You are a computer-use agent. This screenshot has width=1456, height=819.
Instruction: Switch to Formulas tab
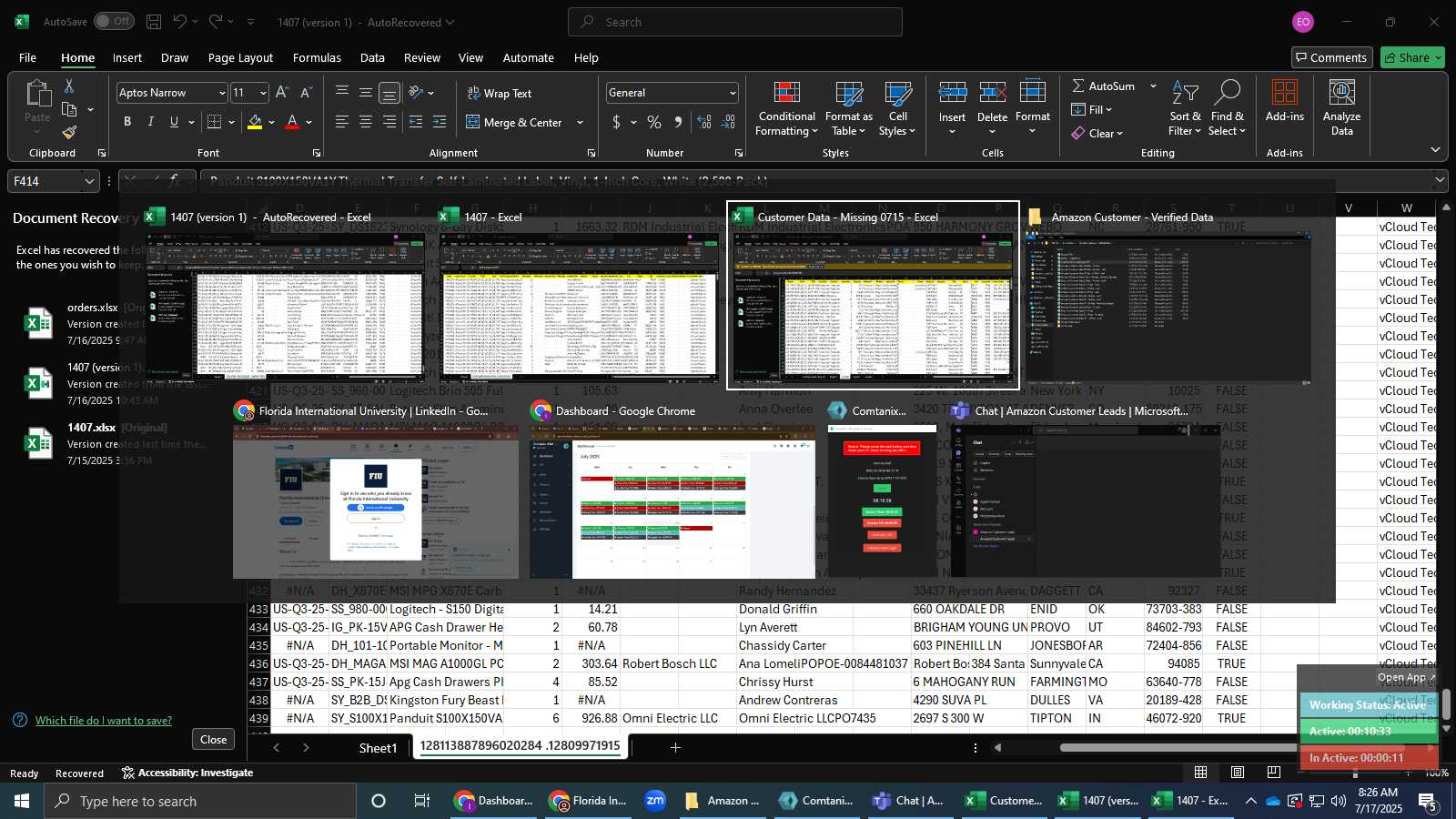pyautogui.click(x=317, y=57)
